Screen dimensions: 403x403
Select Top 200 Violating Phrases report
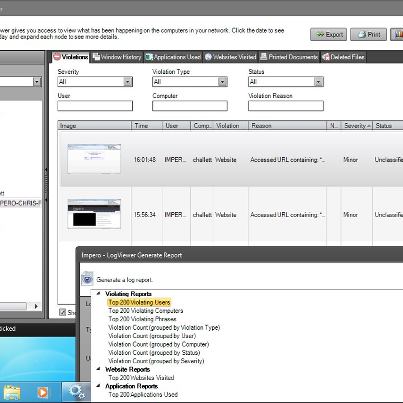tap(142, 319)
